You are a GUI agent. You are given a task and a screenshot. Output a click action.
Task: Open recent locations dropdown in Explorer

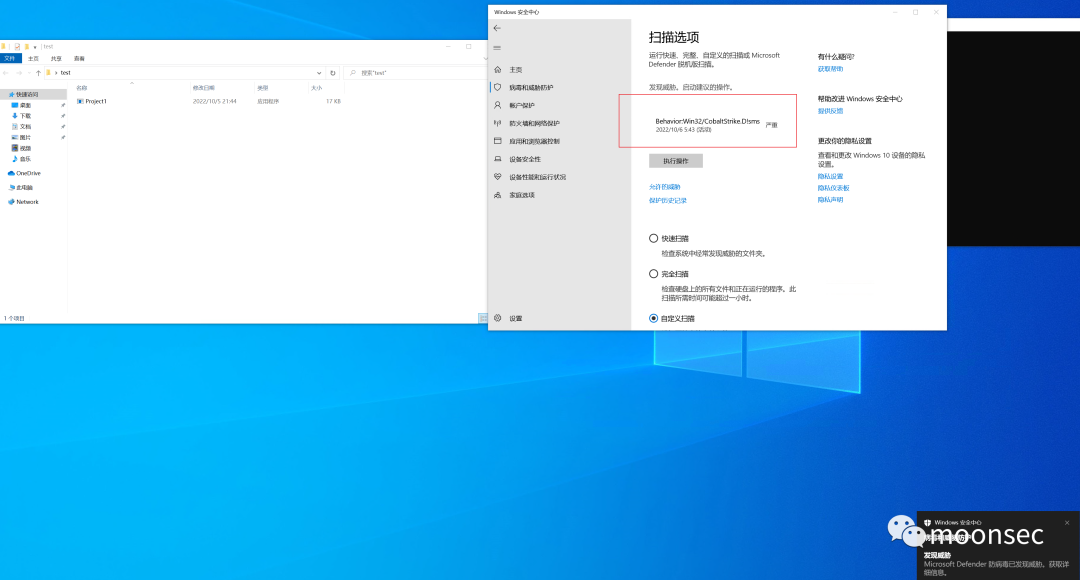(28, 72)
